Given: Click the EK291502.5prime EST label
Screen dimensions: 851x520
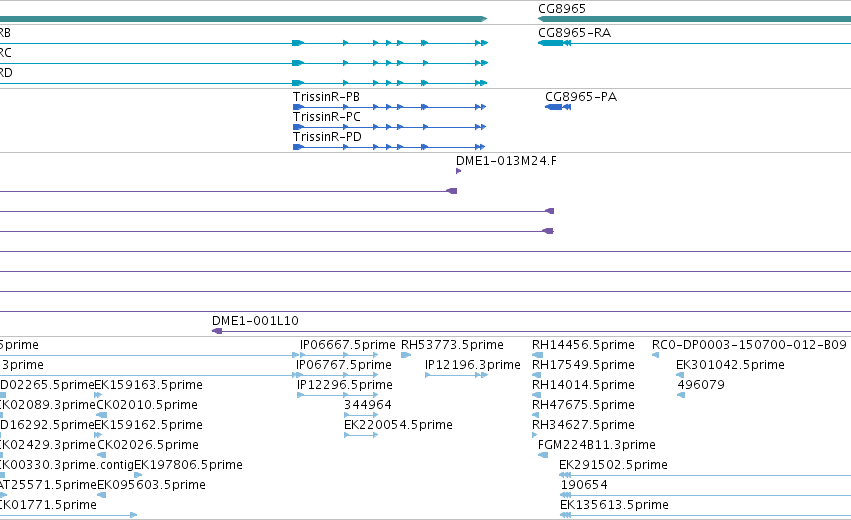Looking at the screenshot, I should pyautogui.click(x=613, y=465).
